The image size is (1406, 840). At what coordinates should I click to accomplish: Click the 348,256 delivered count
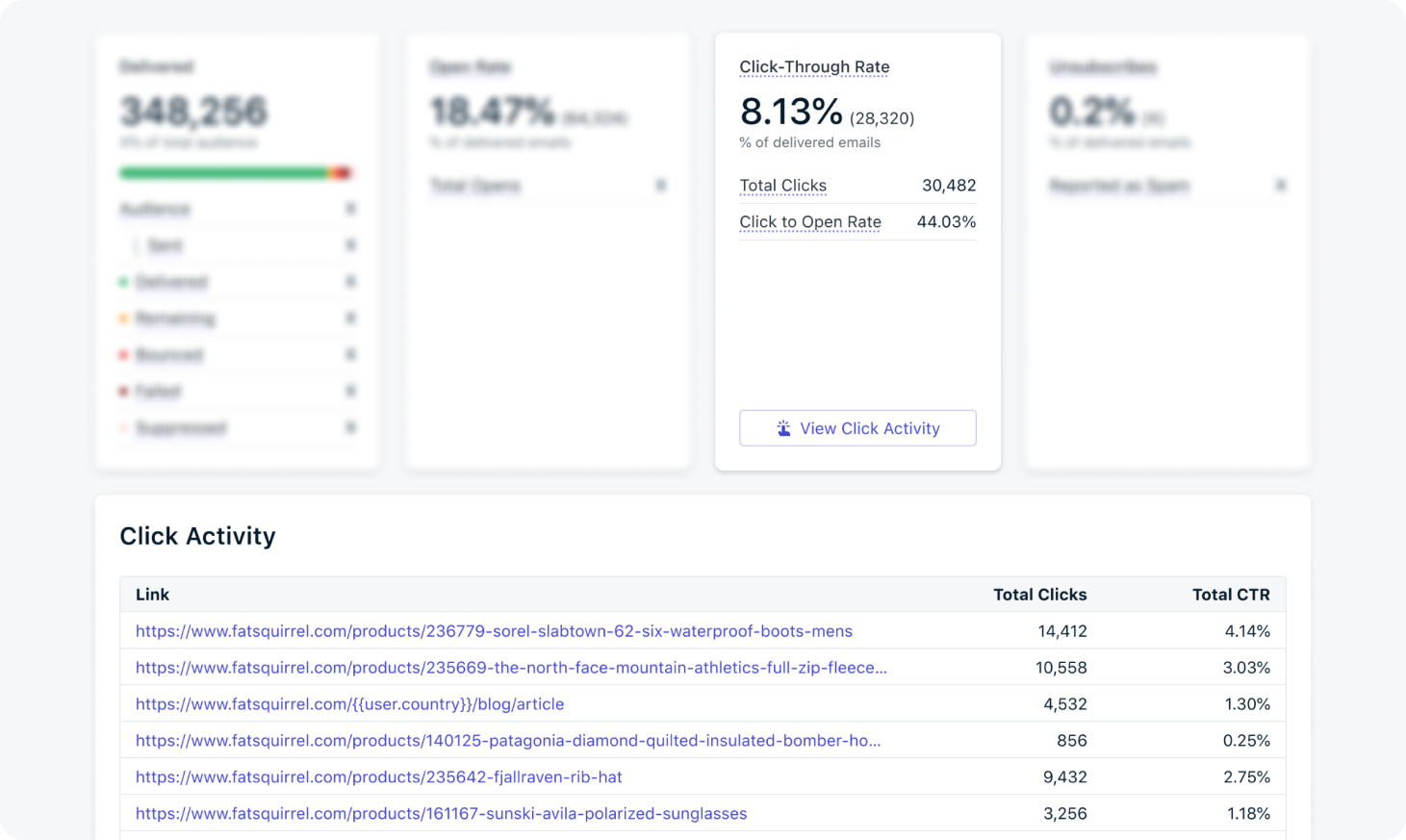(193, 112)
